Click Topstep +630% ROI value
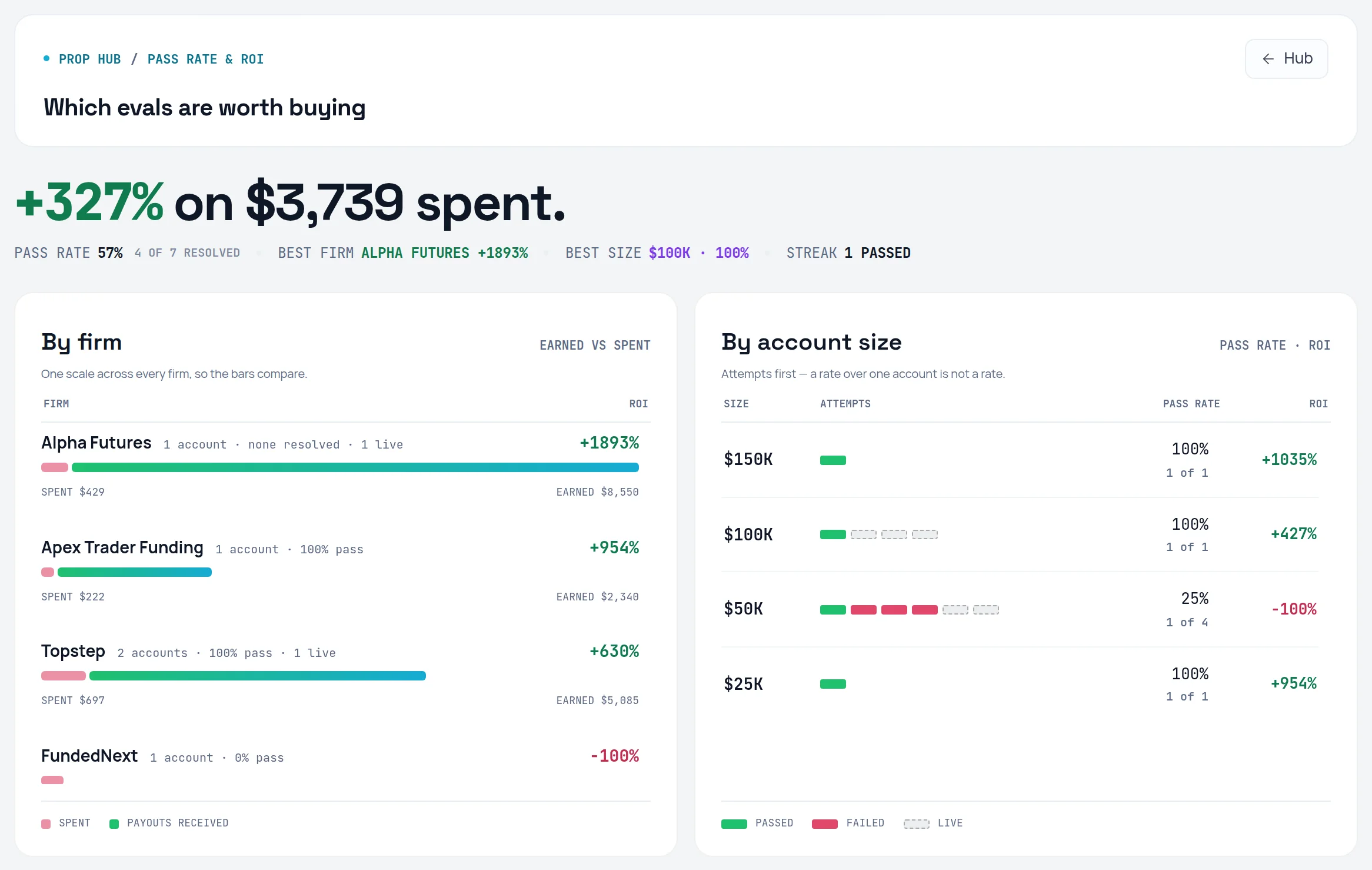 click(x=614, y=651)
